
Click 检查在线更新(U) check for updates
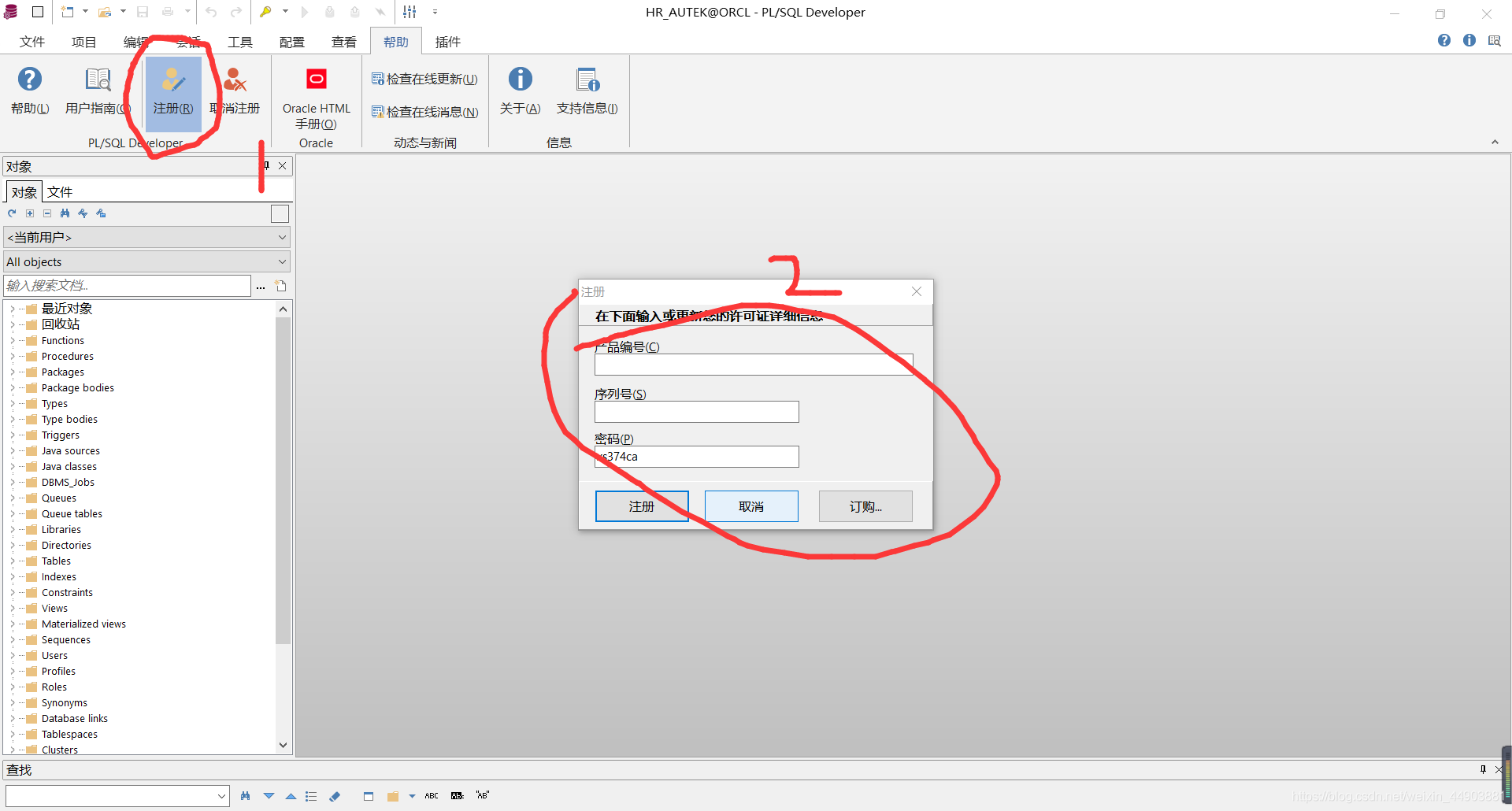[x=424, y=79]
